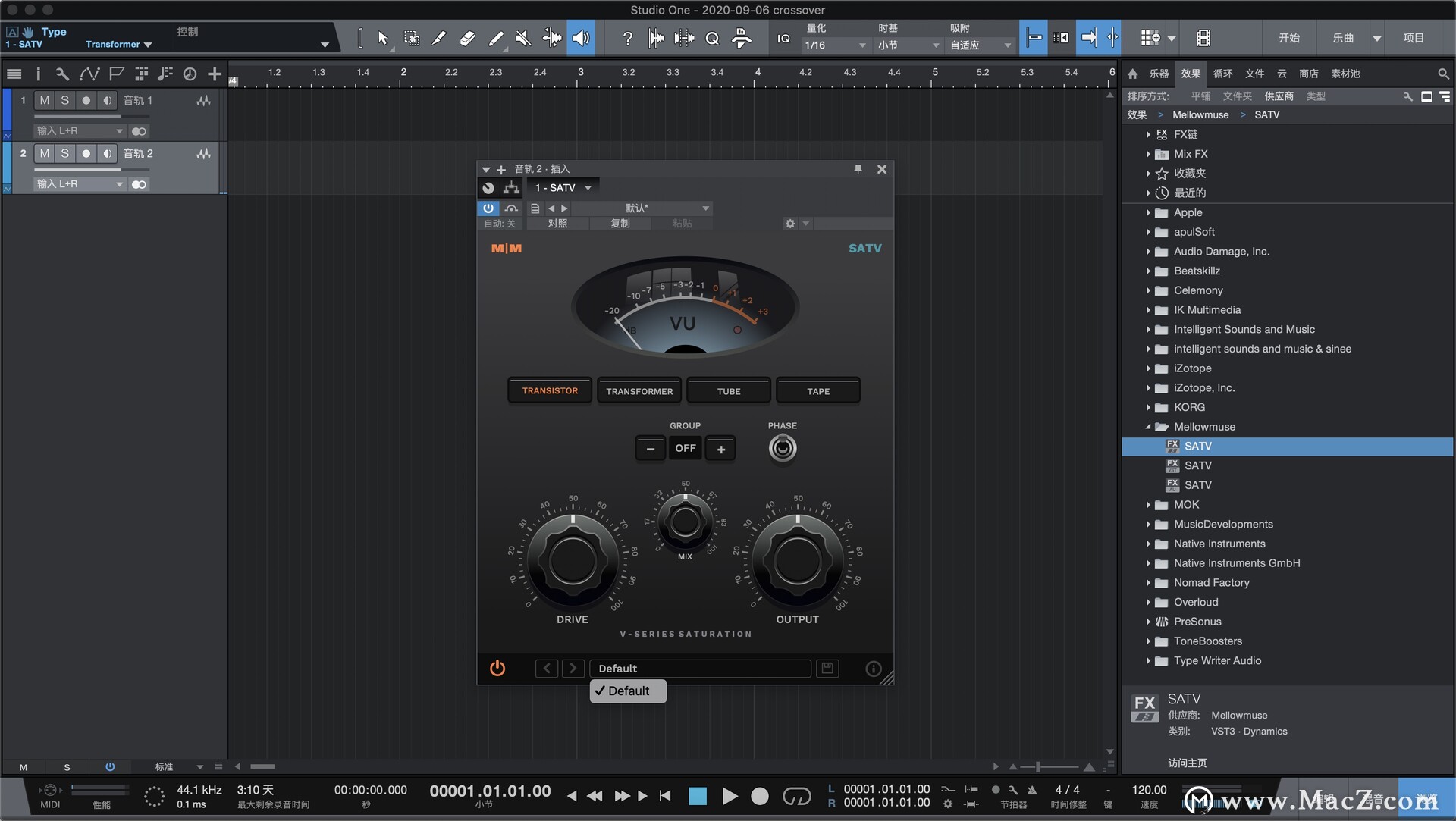Viewport: 1456px width, 821px height.
Task: Toggle the PHASE button
Action: pos(783,449)
